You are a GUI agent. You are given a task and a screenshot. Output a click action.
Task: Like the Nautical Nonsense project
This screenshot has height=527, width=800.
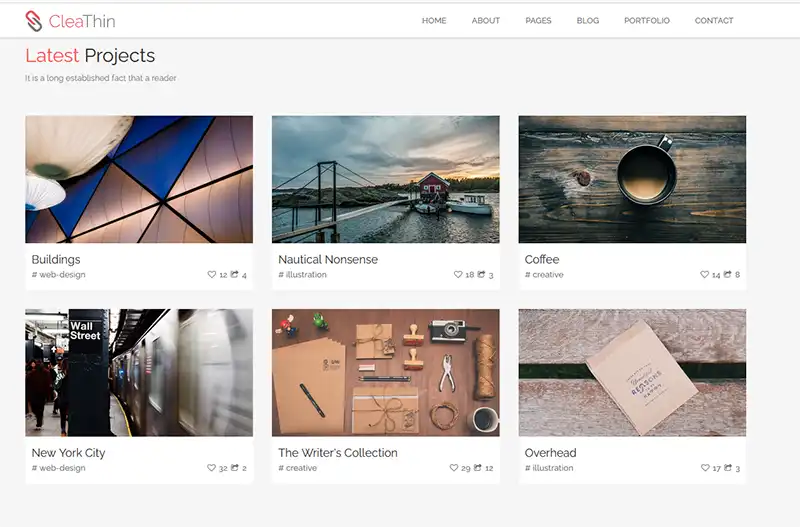(x=459, y=274)
